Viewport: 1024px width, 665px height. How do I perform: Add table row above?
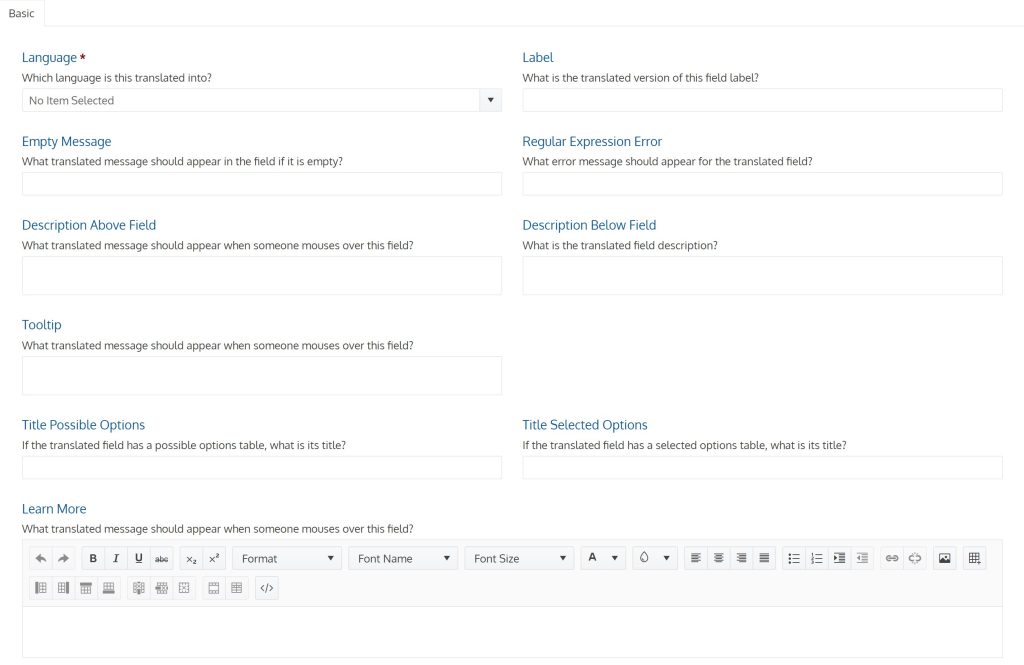click(86, 588)
